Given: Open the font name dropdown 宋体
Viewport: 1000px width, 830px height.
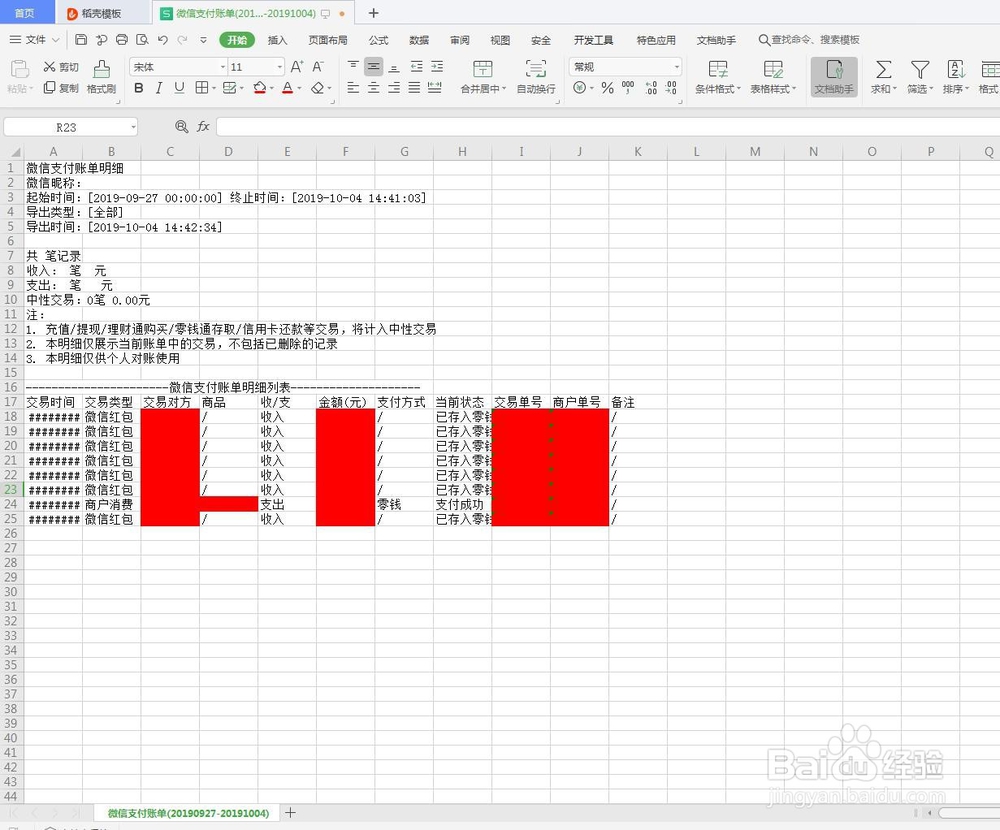Looking at the screenshot, I should [x=223, y=67].
